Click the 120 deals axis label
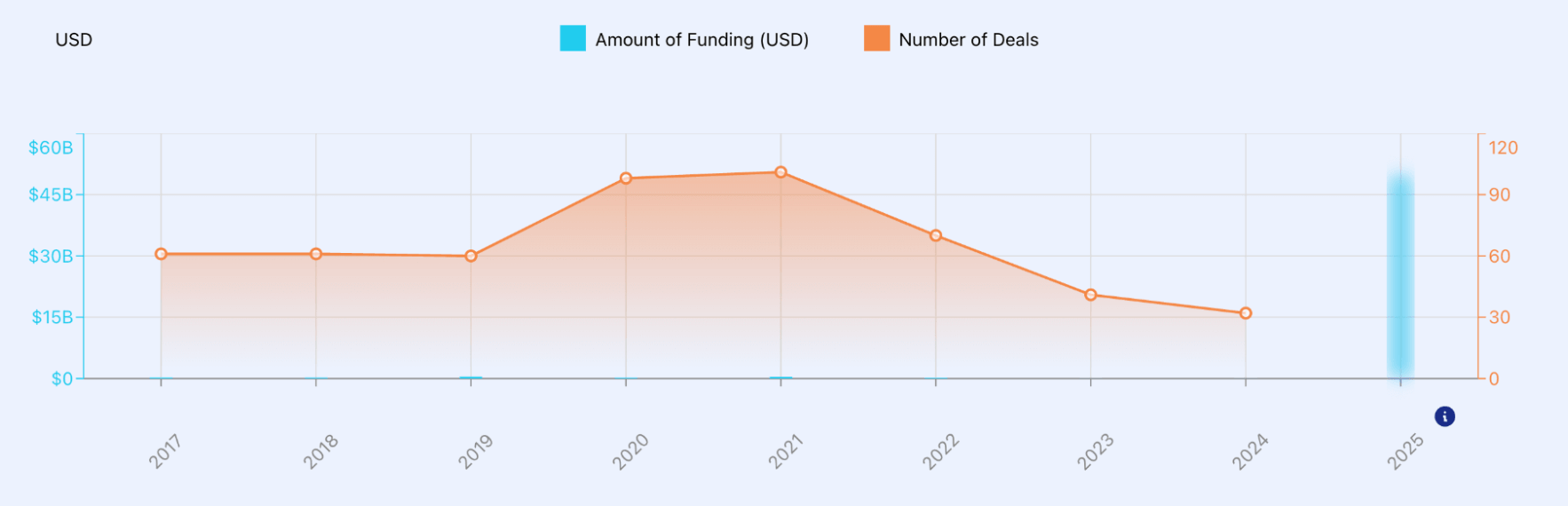This screenshot has height=506, width=1568. (x=1503, y=147)
